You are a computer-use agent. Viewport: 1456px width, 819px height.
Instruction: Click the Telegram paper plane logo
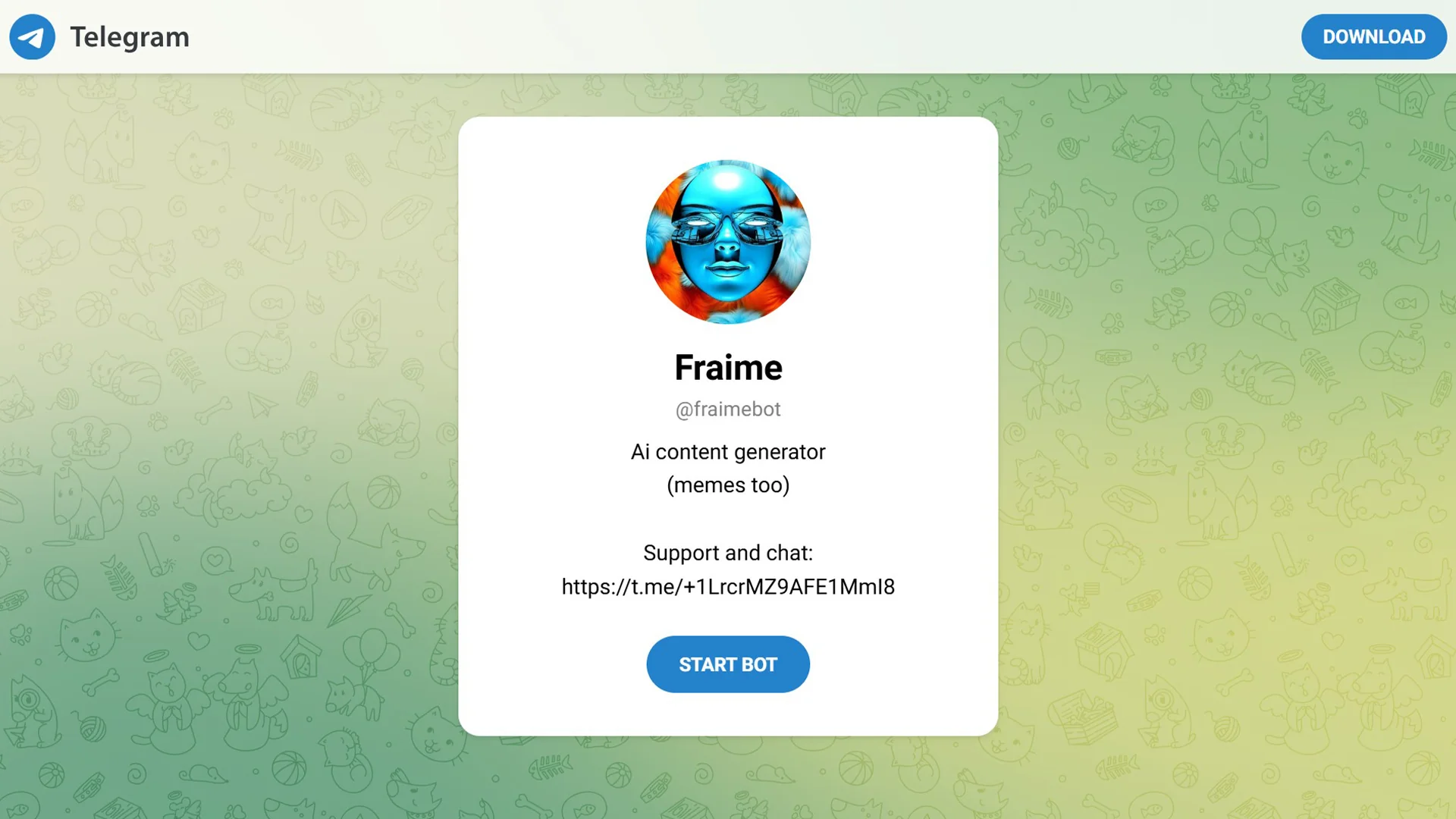click(32, 36)
